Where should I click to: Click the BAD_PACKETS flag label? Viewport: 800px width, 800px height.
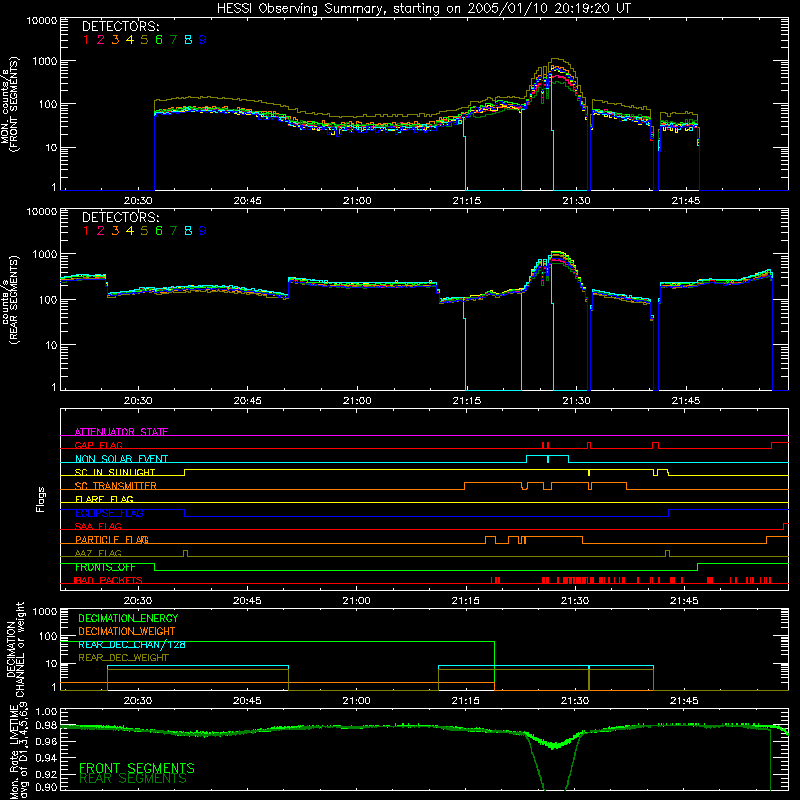[x=108, y=580]
